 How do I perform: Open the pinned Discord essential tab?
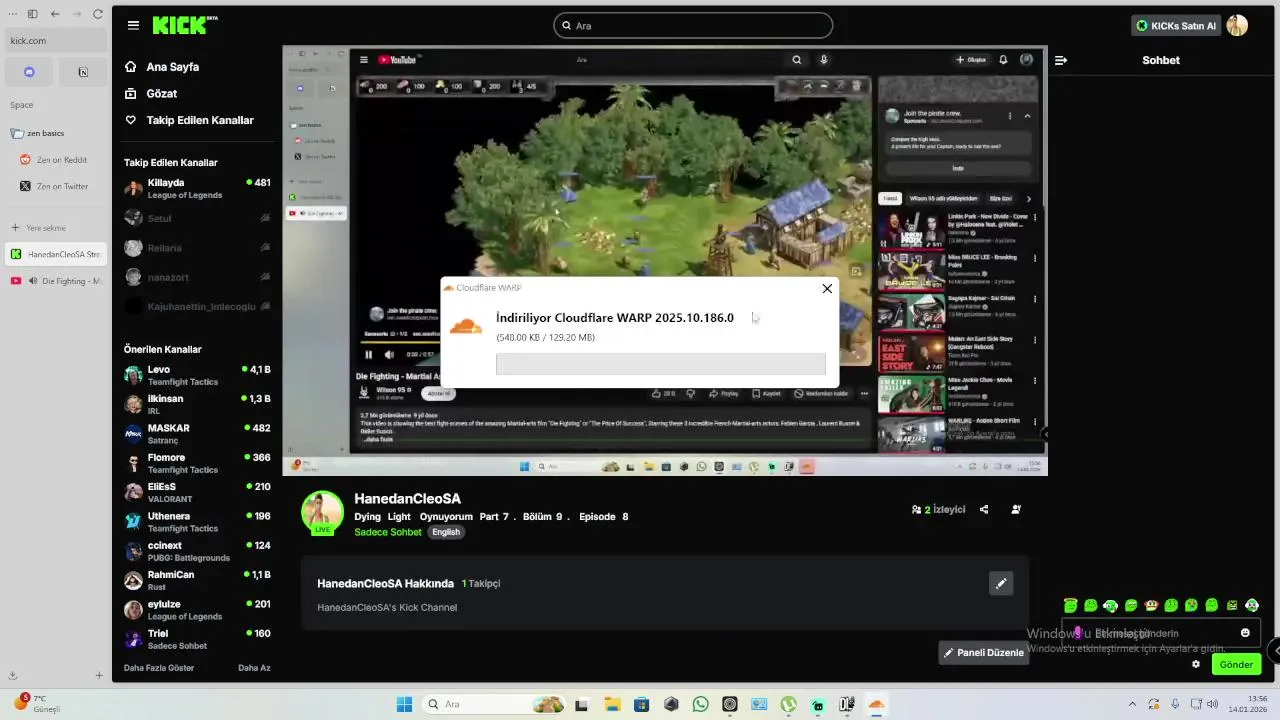(30, 72)
